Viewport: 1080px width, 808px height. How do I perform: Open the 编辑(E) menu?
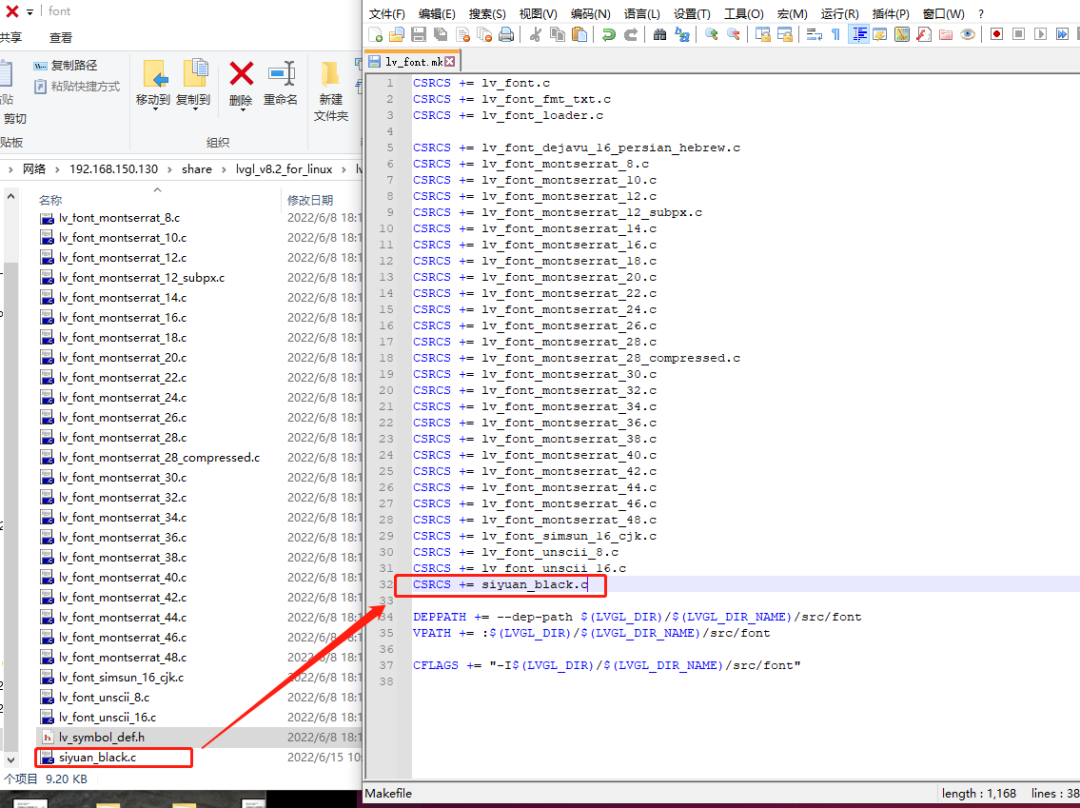tap(437, 14)
